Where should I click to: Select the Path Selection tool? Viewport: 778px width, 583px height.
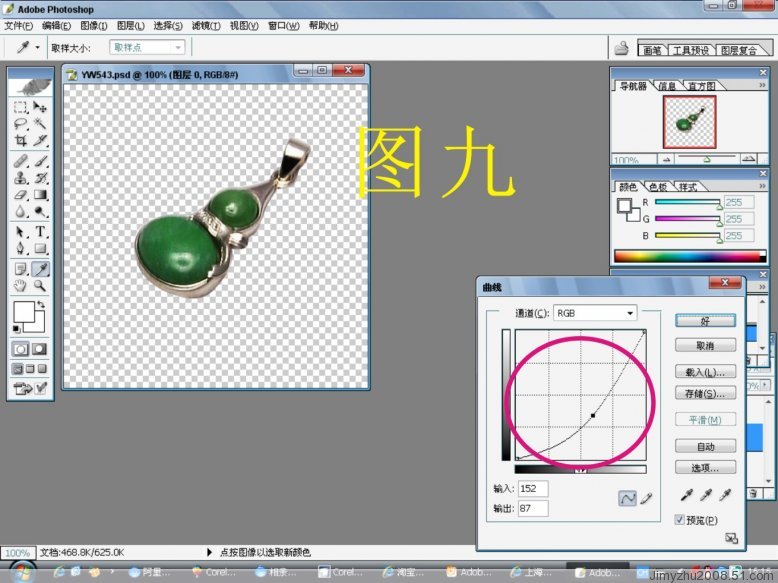coord(20,232)
